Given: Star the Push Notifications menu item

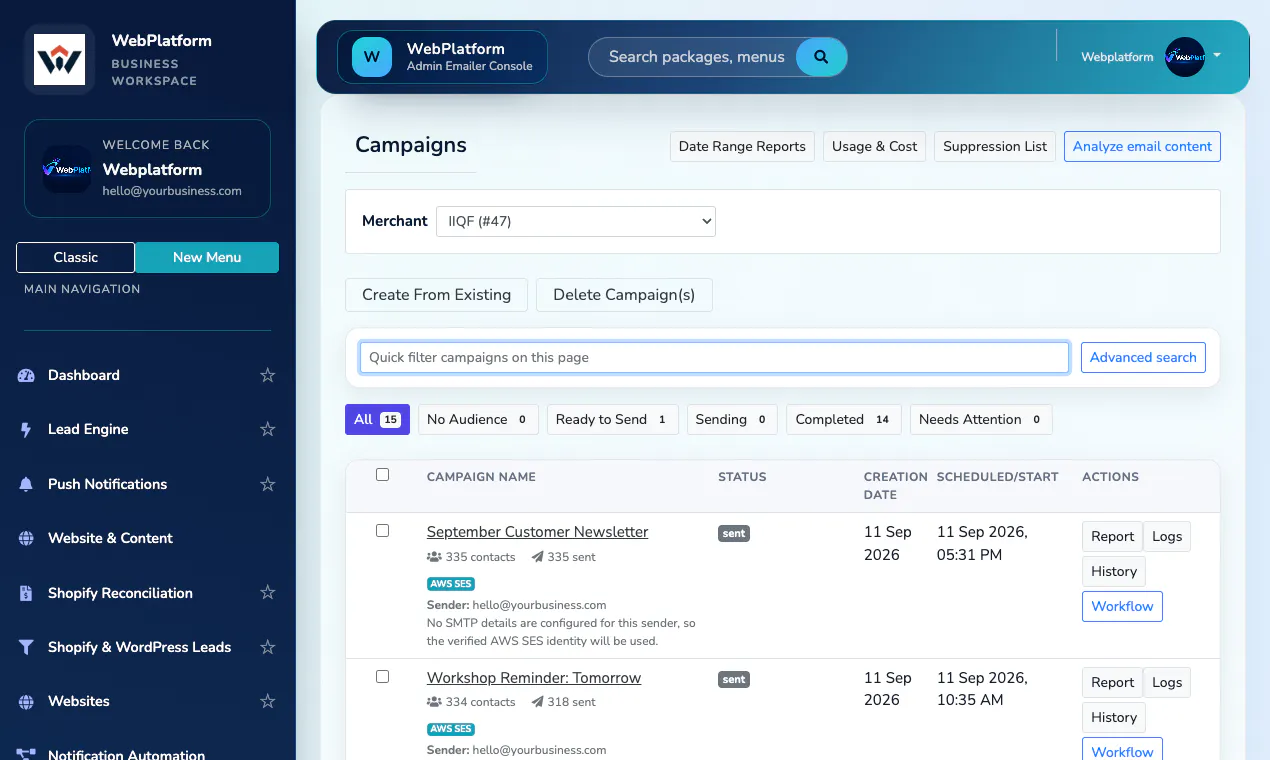Looking at the screenshot, I should pos(267,484).
